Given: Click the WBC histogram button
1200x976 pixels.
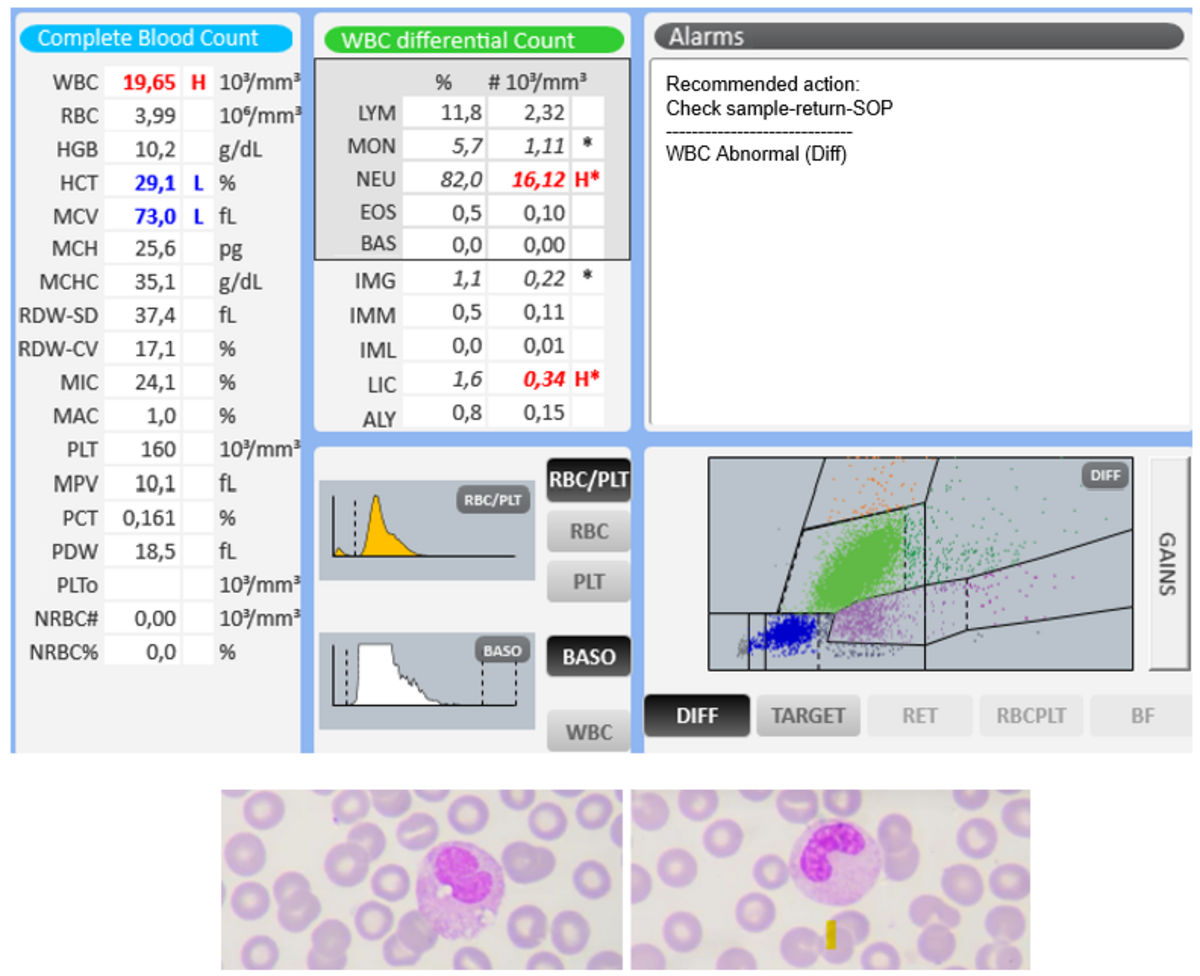Looking at the screenshot, I should click(x=588, y=731).
